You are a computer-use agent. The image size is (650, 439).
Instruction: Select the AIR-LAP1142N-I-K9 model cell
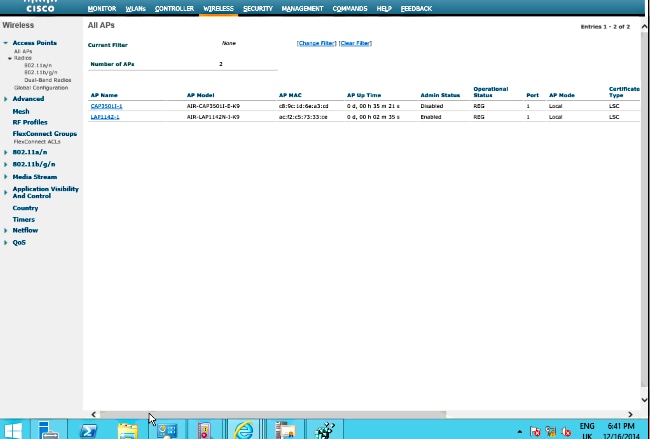point(213,117)
